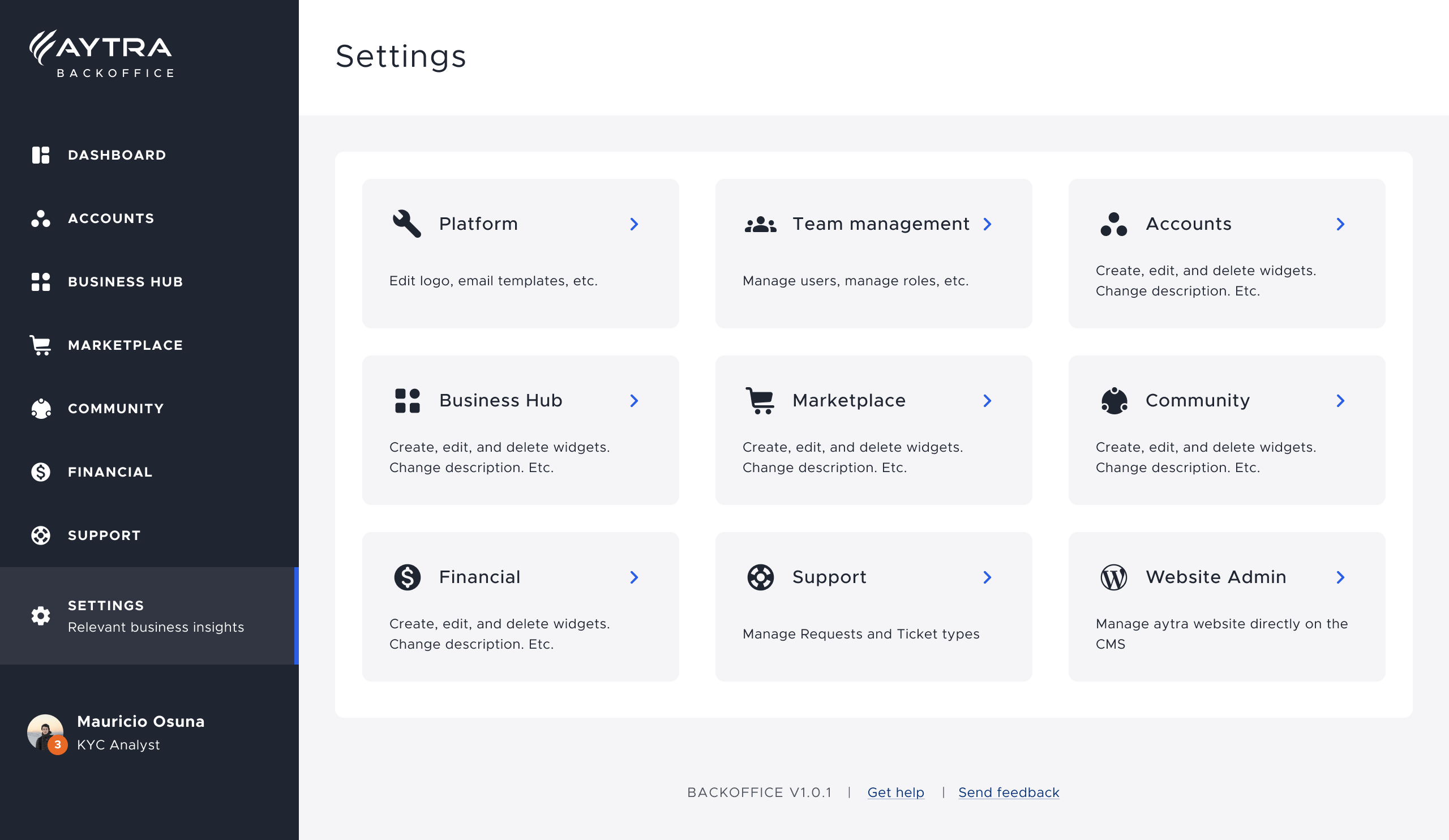Open Community card via its chevron arrow
Screen dimensions: 1449x840
[x=1340, y=401]
